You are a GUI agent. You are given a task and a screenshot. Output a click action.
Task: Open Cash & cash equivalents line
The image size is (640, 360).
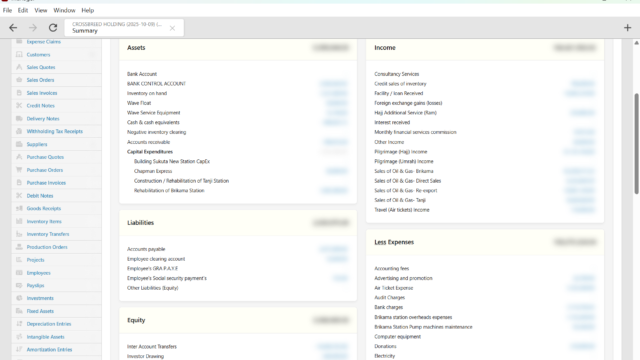[153, 122]
